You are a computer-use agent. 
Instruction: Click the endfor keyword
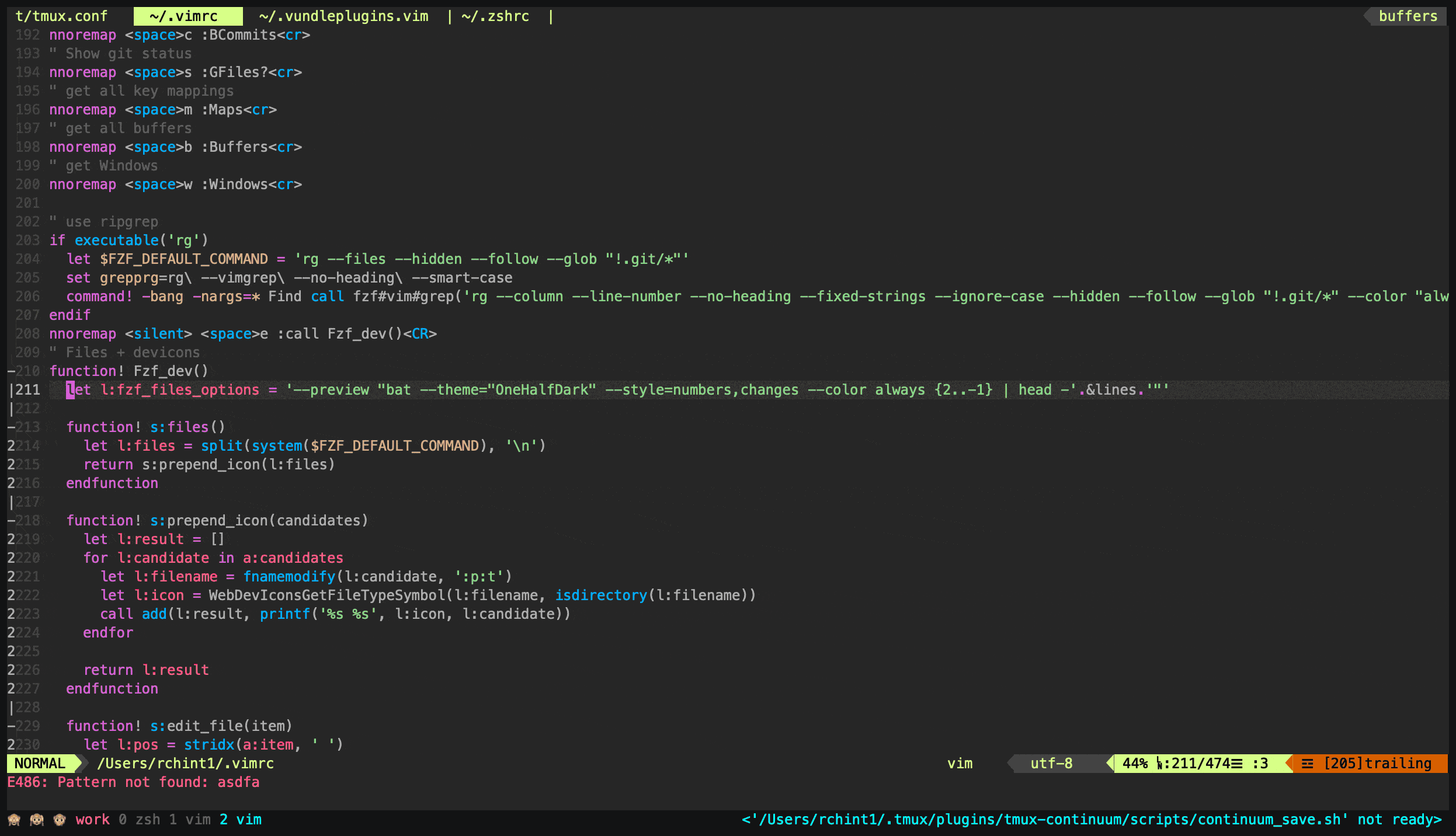108,633
